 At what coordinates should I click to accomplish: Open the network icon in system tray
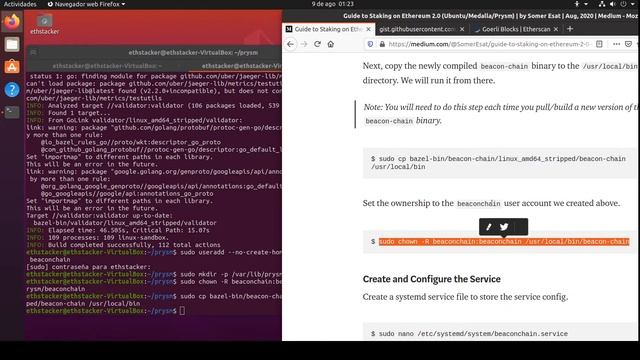(602, 4)
